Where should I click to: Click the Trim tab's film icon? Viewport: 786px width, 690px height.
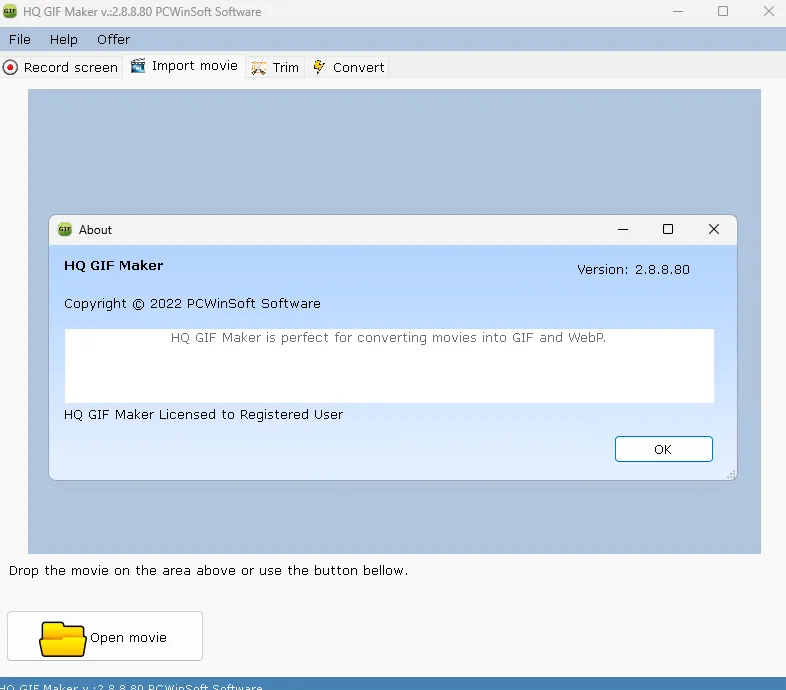tap(258, 68)
